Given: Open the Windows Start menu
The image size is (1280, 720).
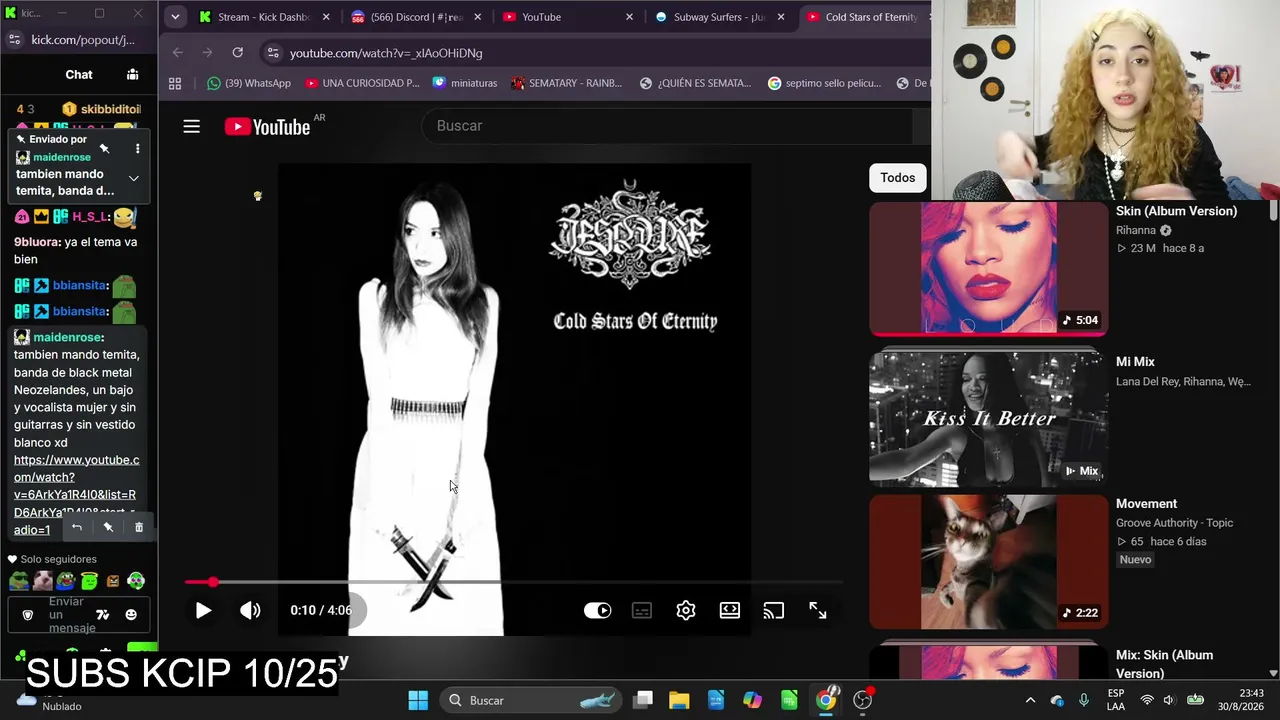Looking at the screenshot, I should pos(418,700).
